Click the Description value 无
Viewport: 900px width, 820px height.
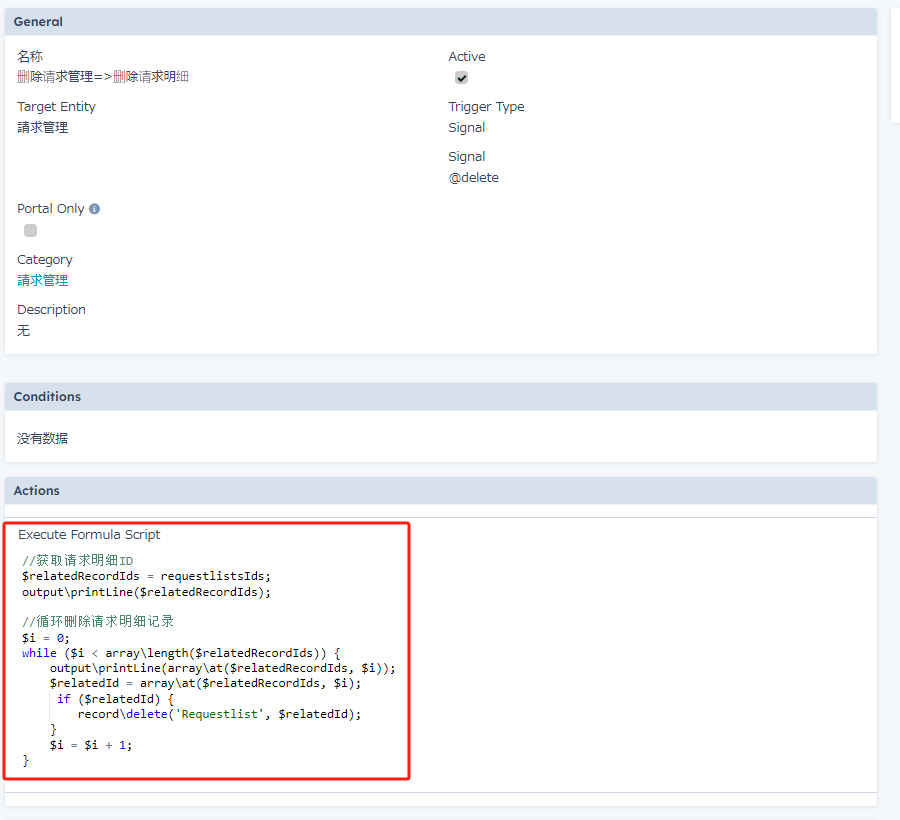coord(24,330)
